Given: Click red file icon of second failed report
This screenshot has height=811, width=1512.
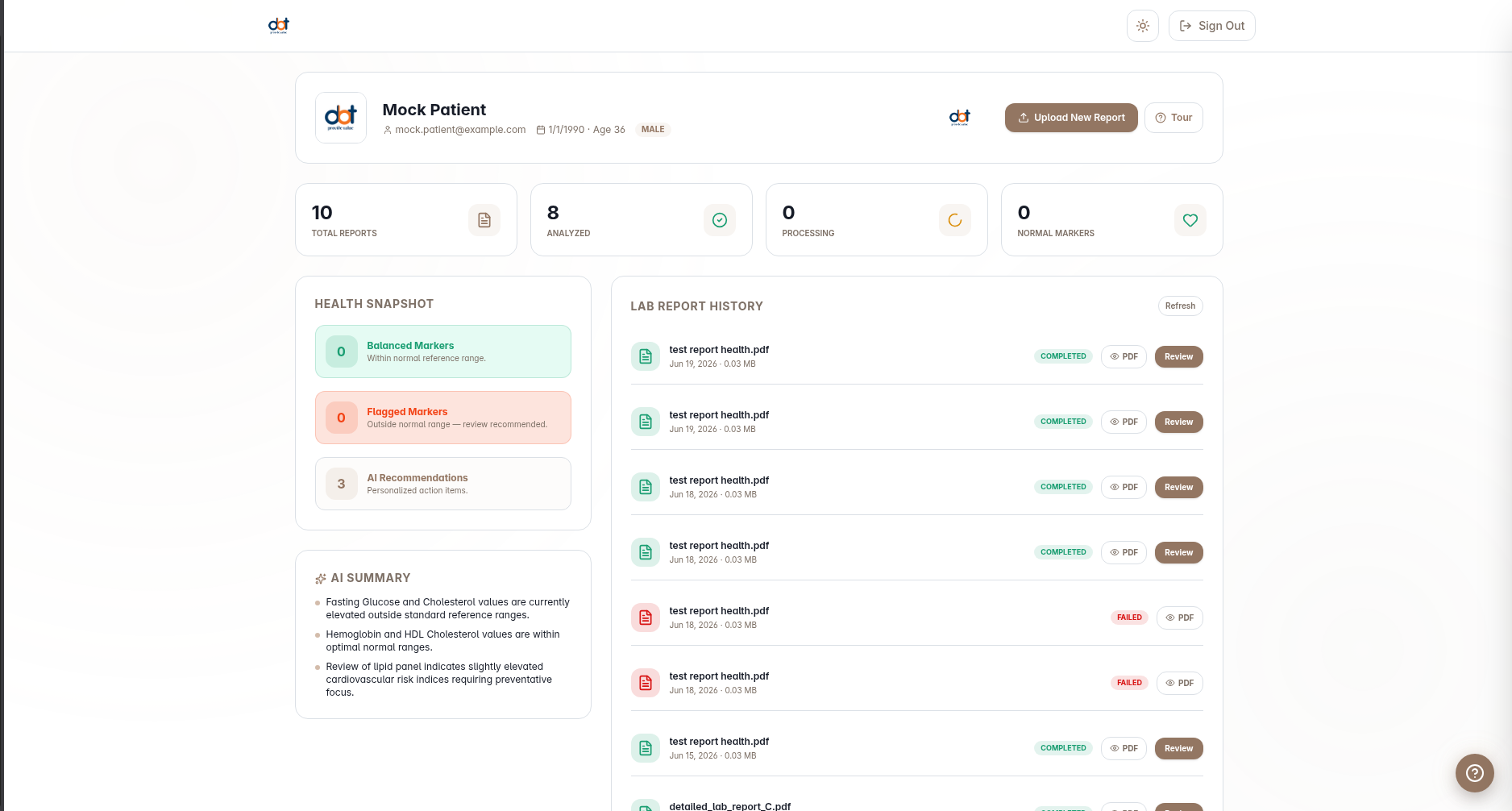Looking at the screenshot, I should pyautogui.click(x=646, y=683).
